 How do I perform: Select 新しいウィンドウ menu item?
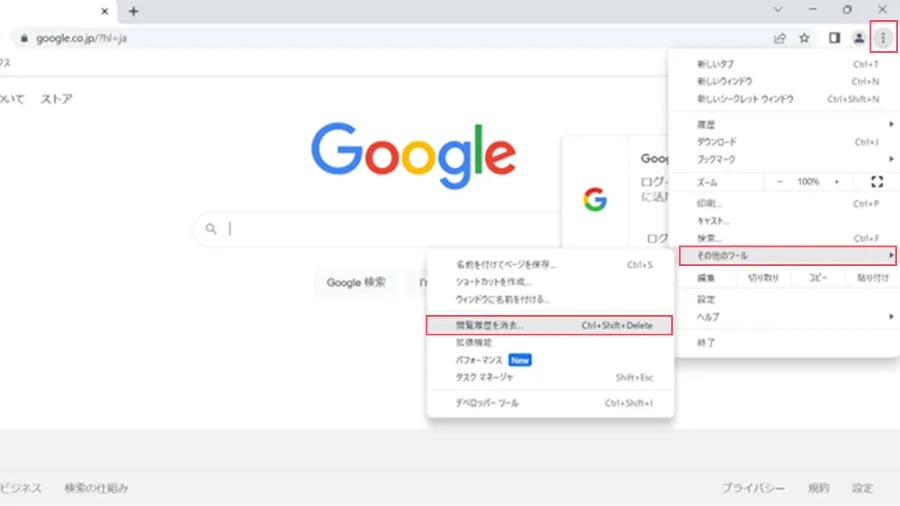[784, 81]
